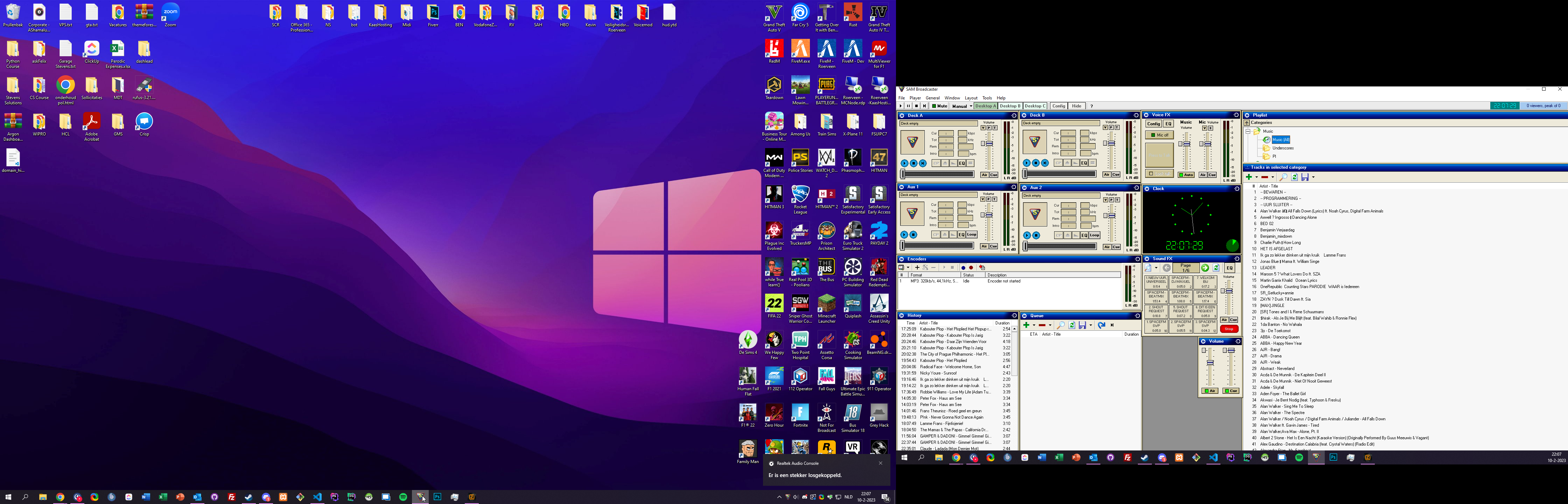Click the Loop button on Aux 1

tap(972, 234)
